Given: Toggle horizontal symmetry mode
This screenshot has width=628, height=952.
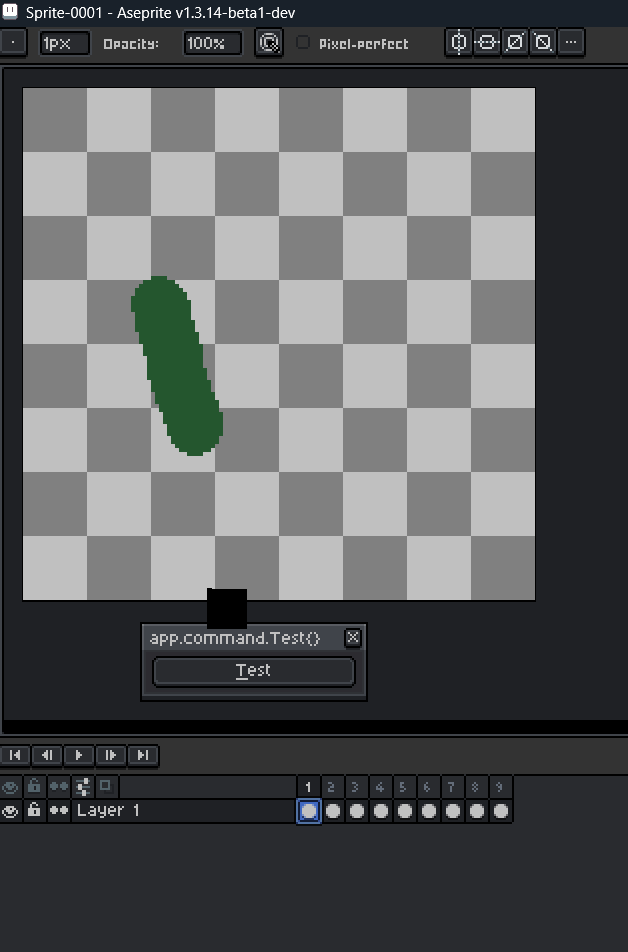Looking at the screenshot, I should coord(486,42).
